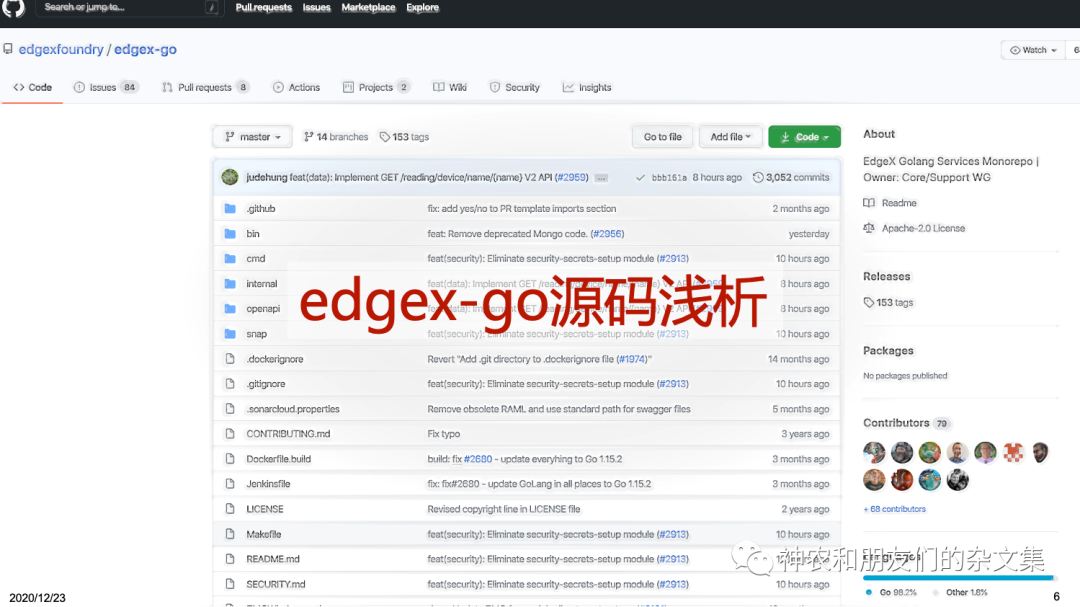Open the edgex-go repository link

point(145,50)
